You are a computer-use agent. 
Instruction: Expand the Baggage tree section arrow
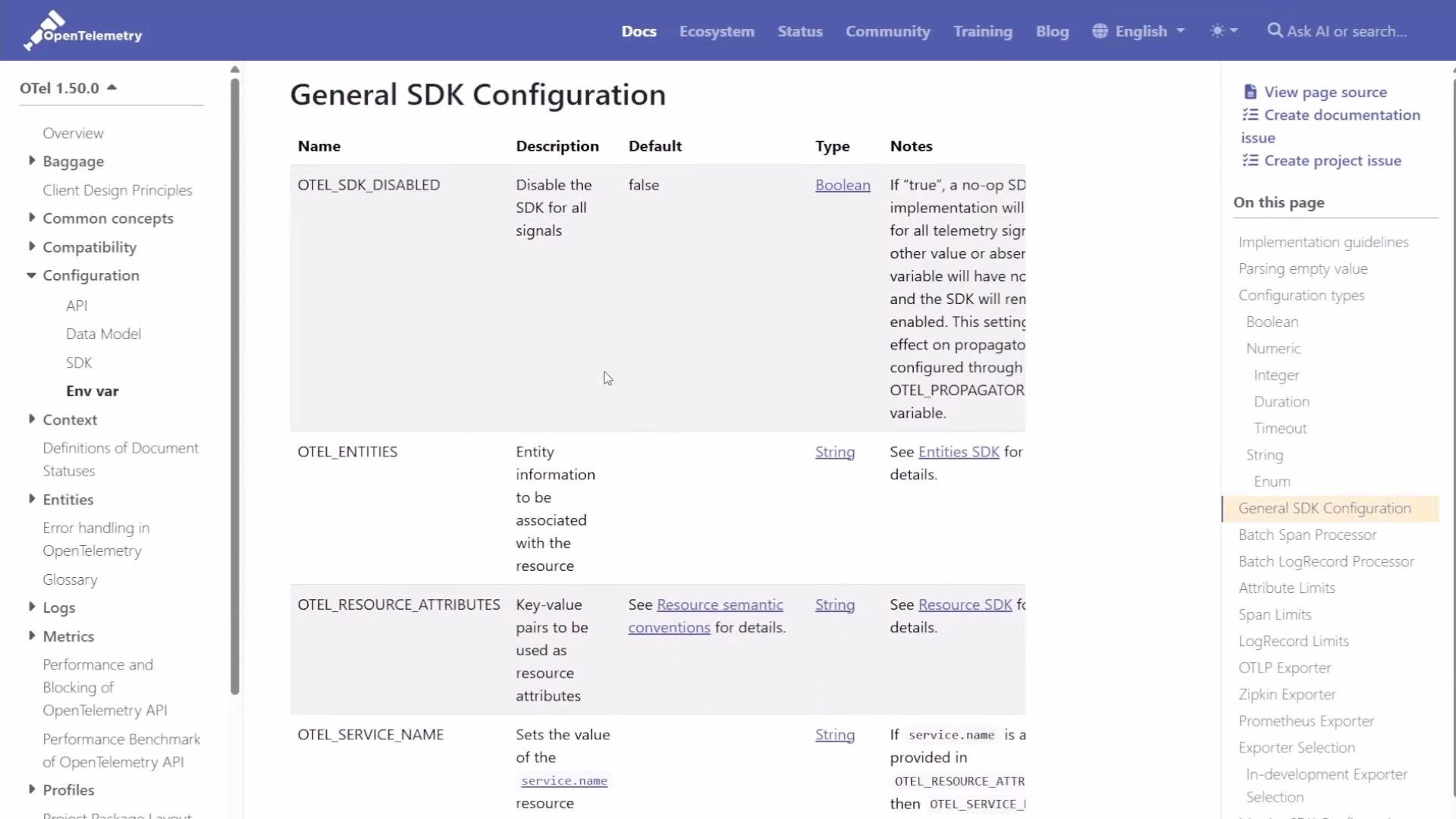[x=31, y=160]
